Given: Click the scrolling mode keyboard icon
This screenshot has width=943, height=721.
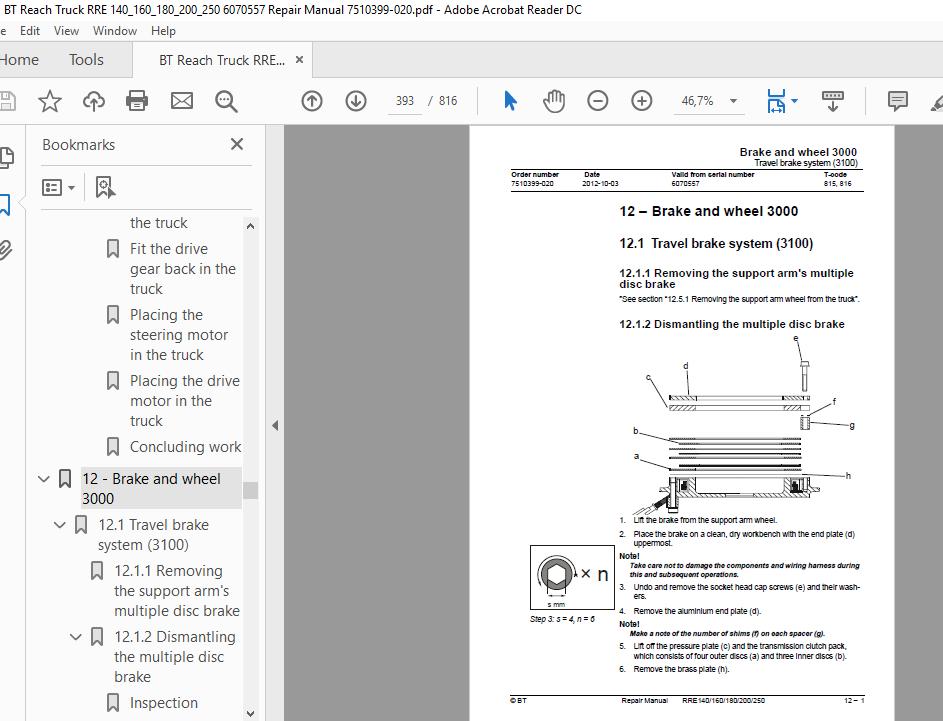Looking at the screenshot, I should [833, 101].
